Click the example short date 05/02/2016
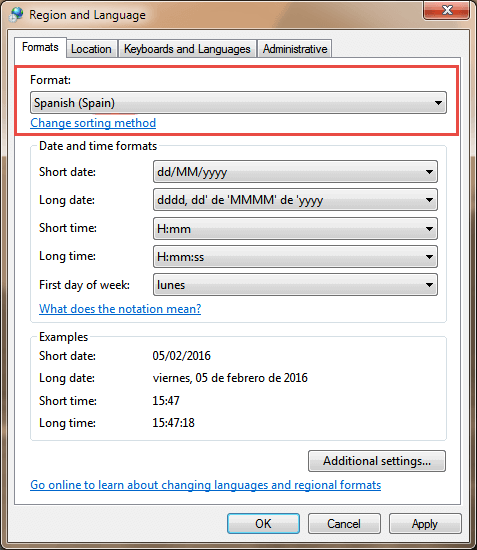Viewport: 477px width, 550px height. 181,356
